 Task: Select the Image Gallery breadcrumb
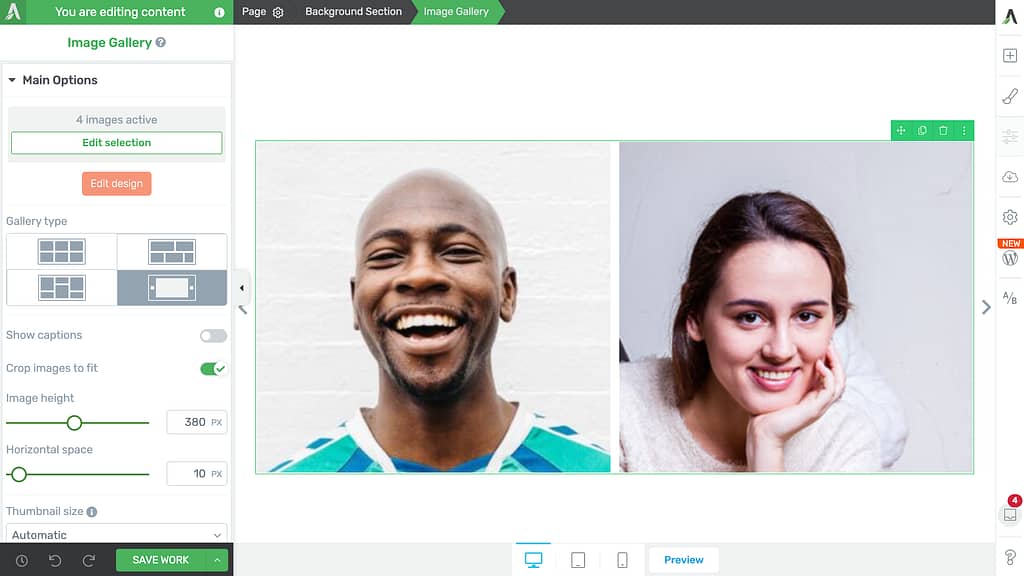[456, 12]
